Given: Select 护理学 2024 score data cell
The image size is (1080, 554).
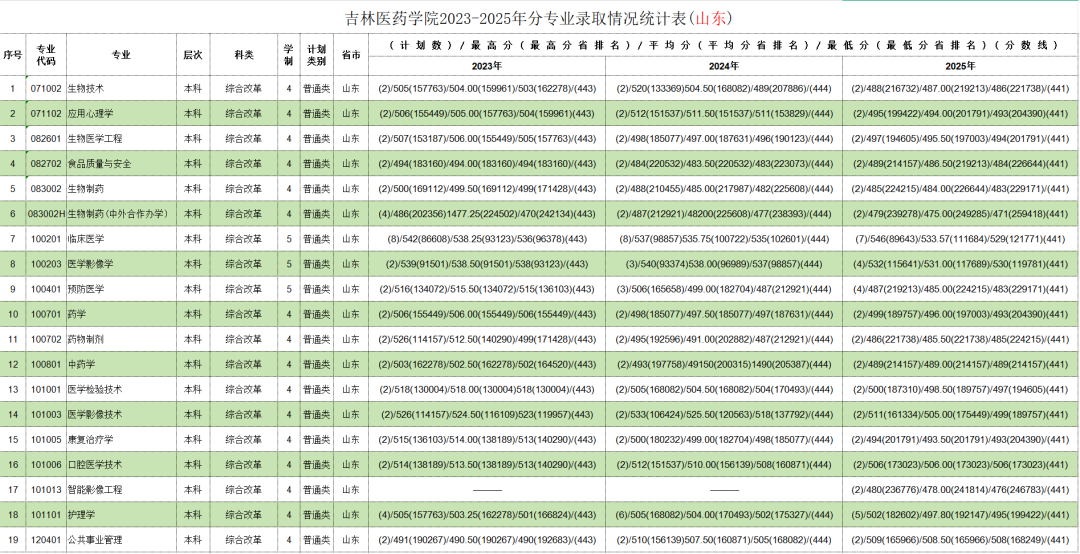Looking at the screenshot, I should click(x=723, y=515).
